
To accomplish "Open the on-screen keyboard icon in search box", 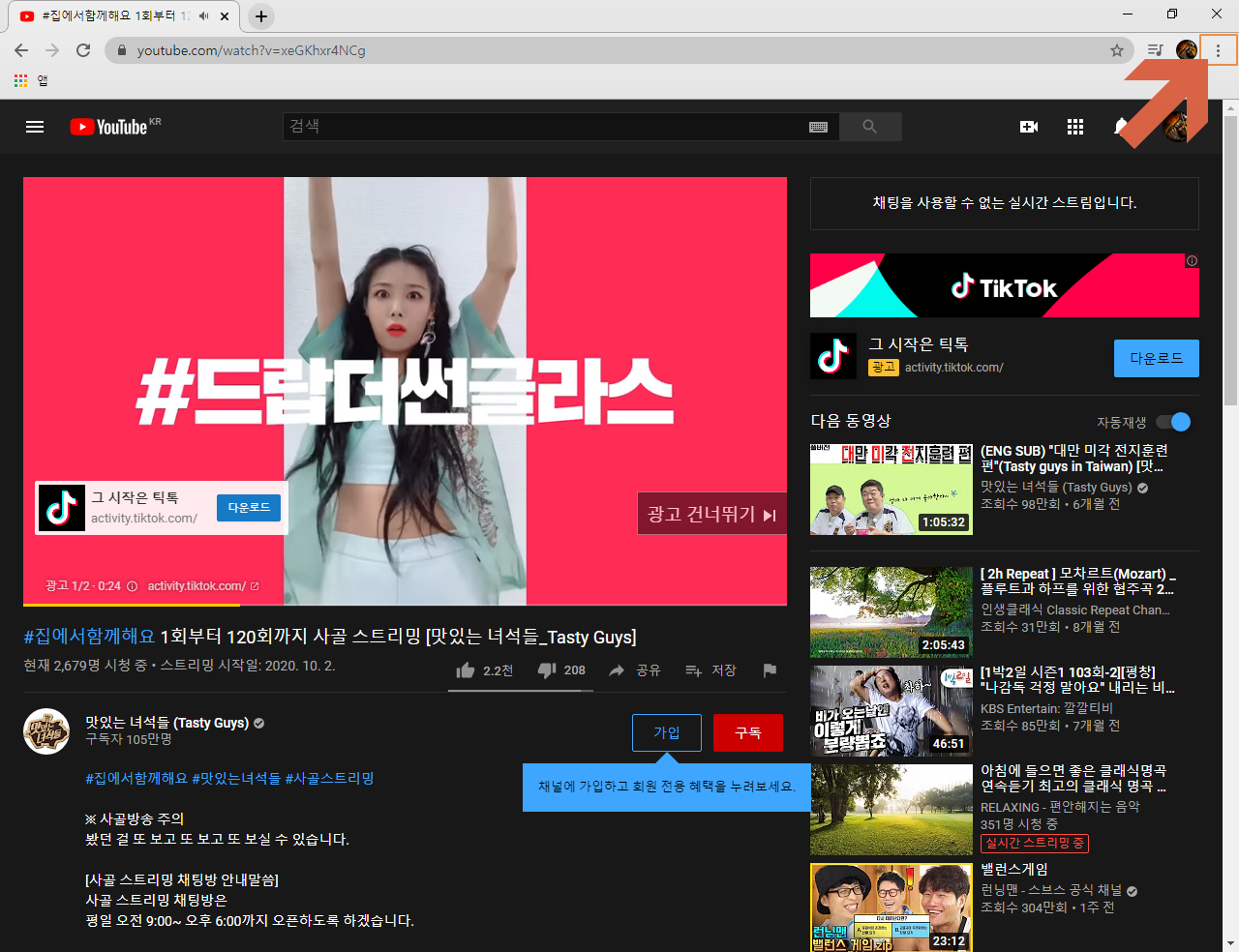I will (x=818, y=127).
